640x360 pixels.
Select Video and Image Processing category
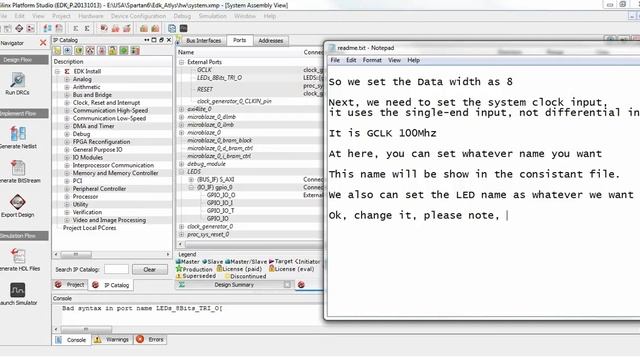[109, 220]
